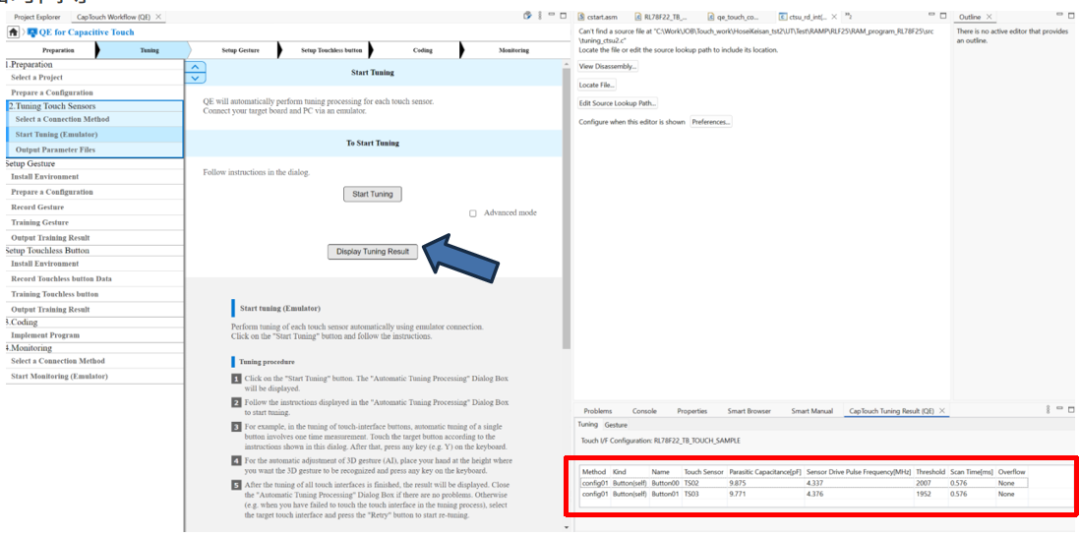Open the Console tab
This screenshot has height=537, width=1080.
coord(644,411)
